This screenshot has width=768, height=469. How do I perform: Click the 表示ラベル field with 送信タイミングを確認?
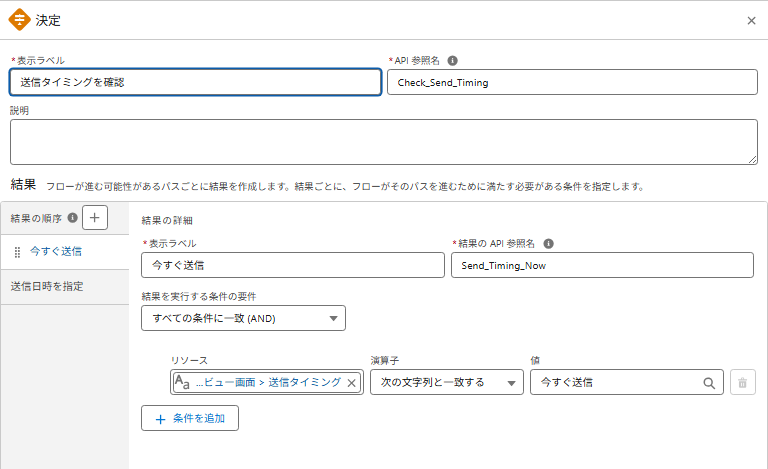pyautogui.click(x=195, y=82)
